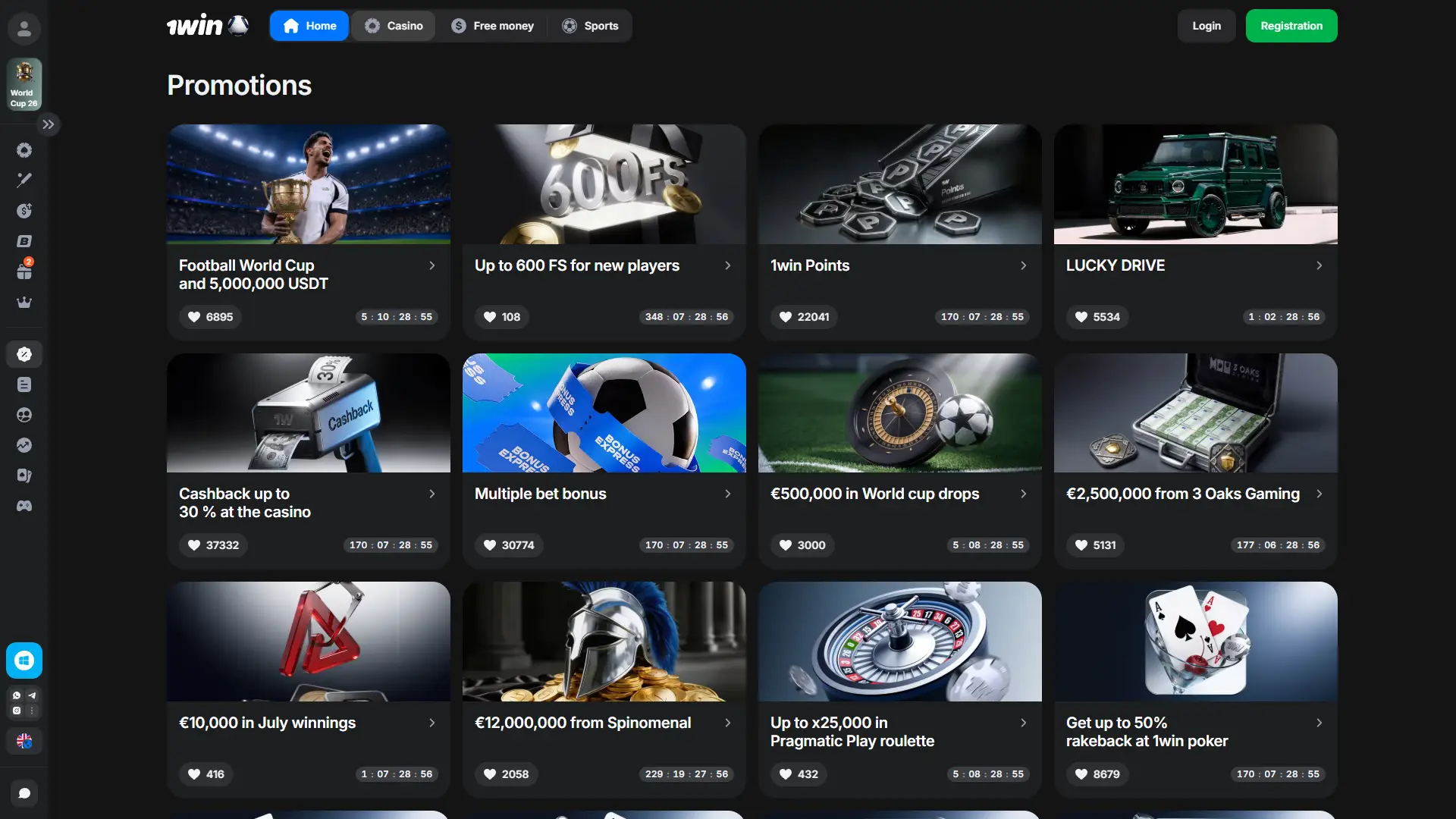Click the chevron on 1win poker rakeback card
The height and width of the screenshot is (819, 1456).
[x=1319, y=723]
